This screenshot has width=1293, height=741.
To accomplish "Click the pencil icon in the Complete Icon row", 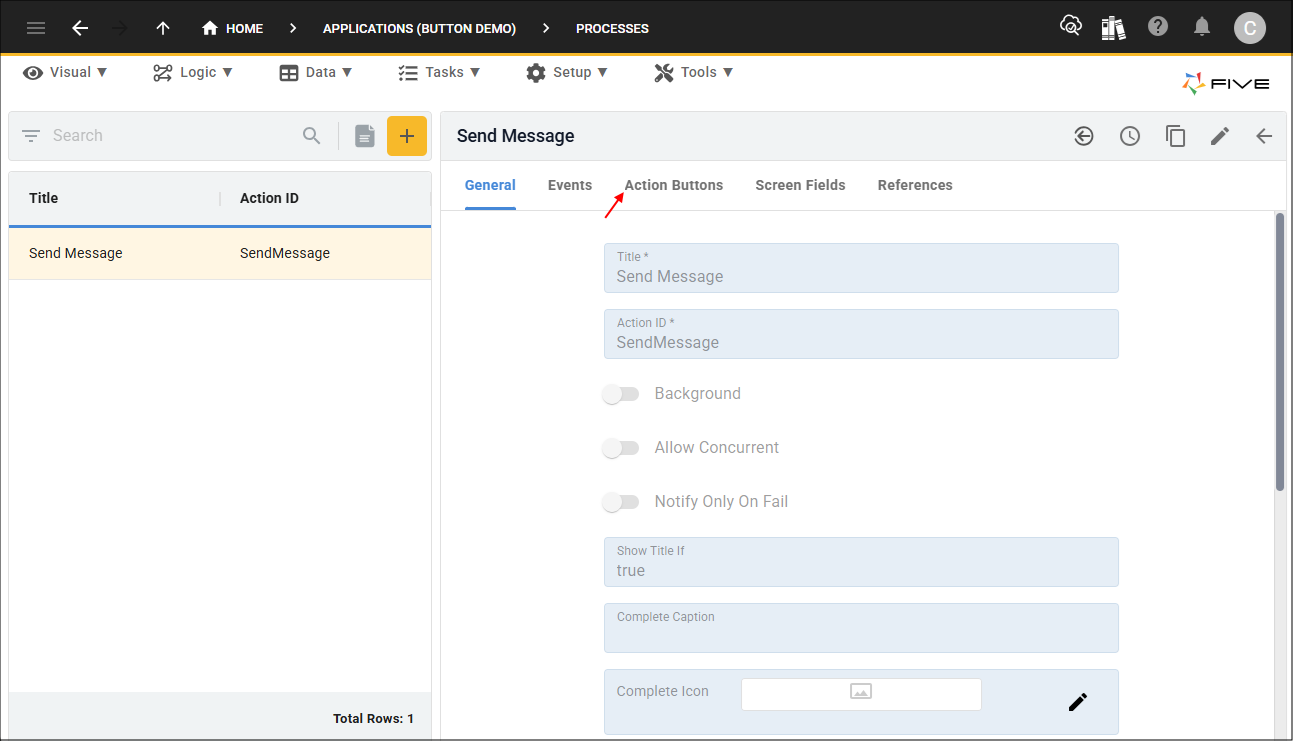I will [1077, 702].
